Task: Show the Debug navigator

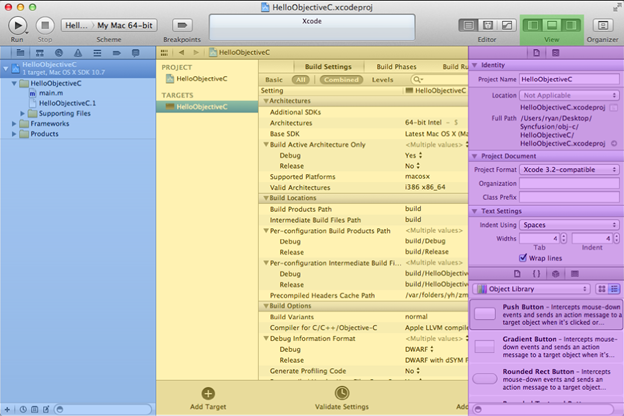Action: (97, 53)
